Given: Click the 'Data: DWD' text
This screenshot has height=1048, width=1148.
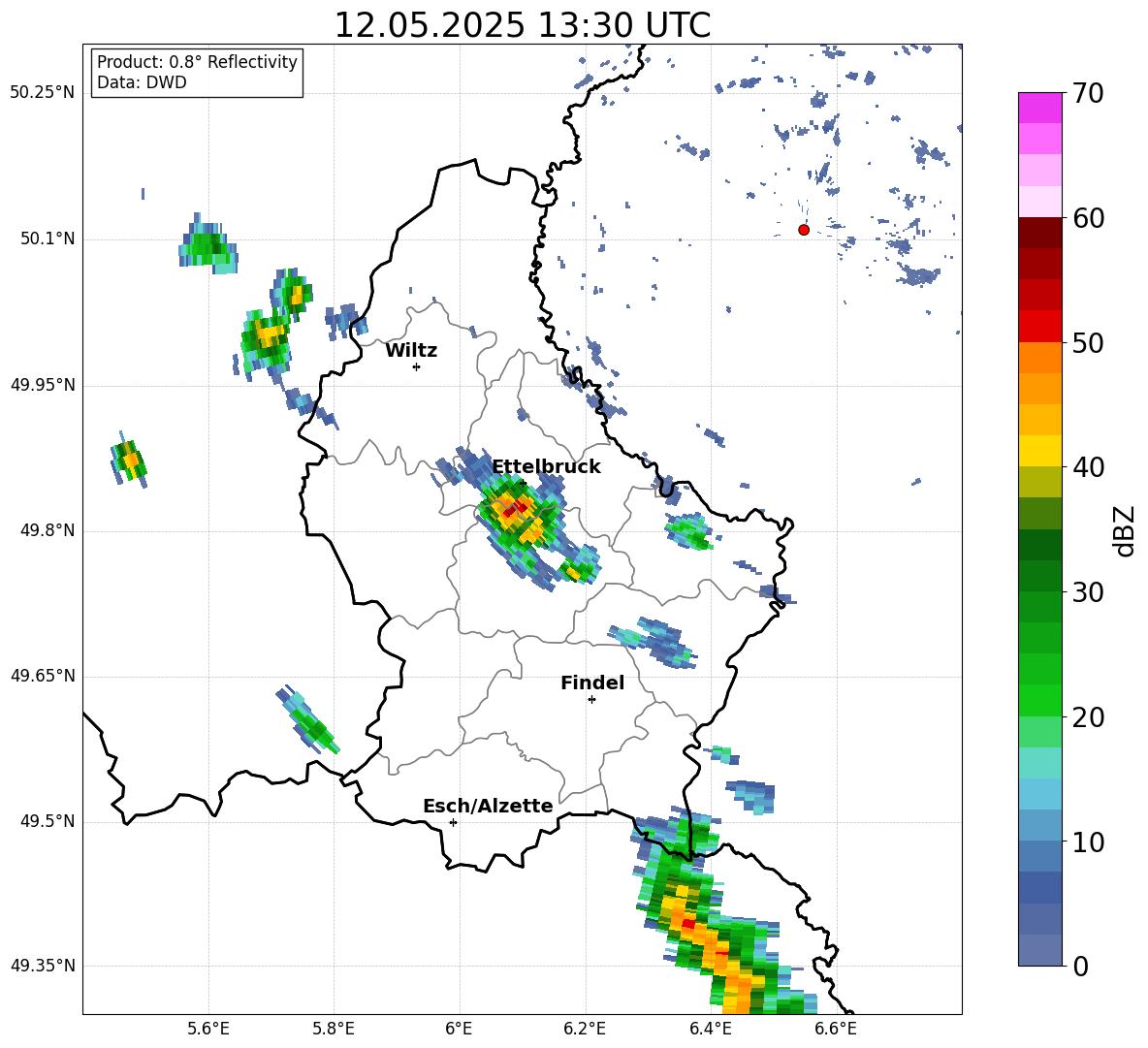Looking at the screenshot, I should pyautogui.click(x=142, y=82).
